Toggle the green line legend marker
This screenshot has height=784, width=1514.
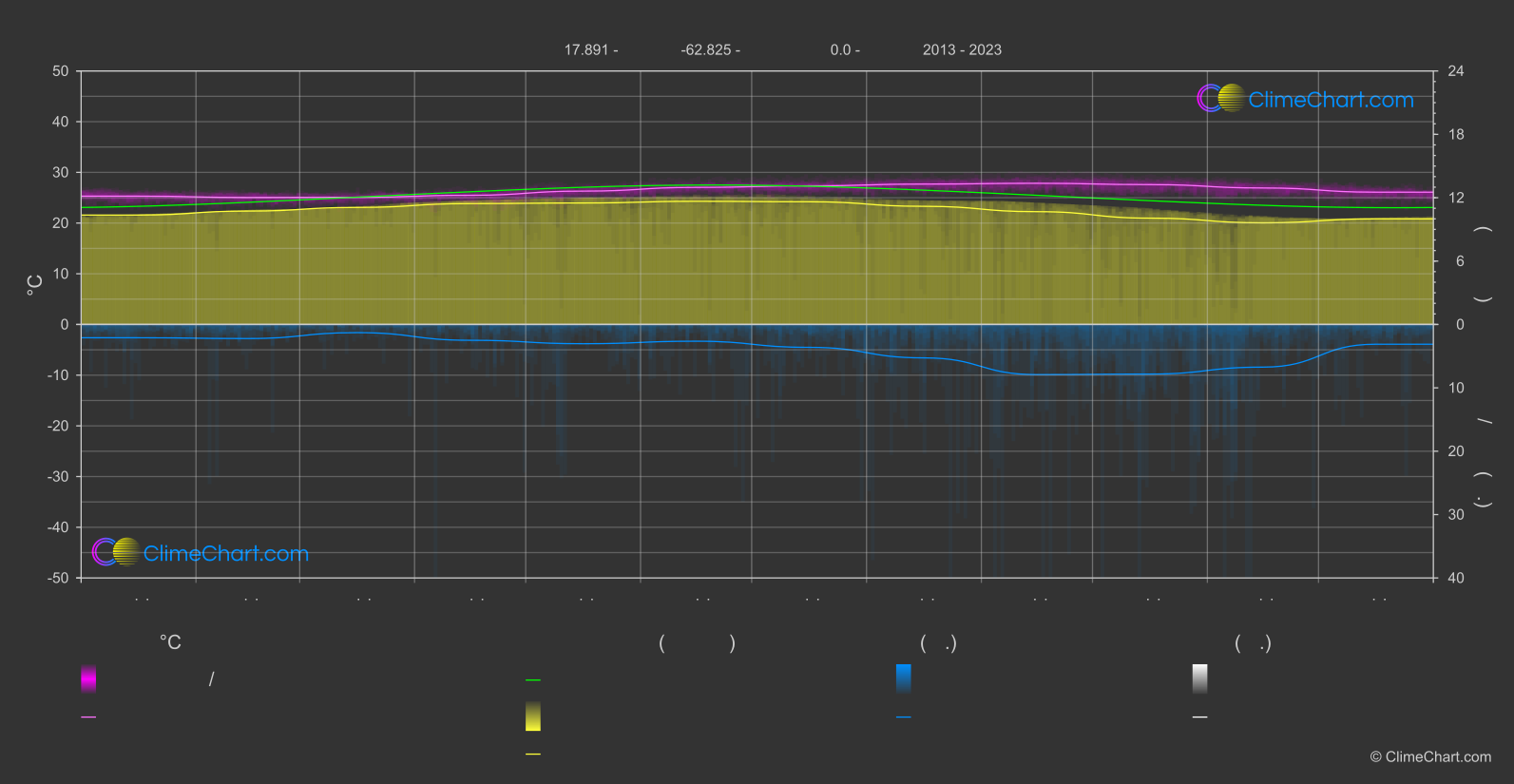[x=533, y=680]
